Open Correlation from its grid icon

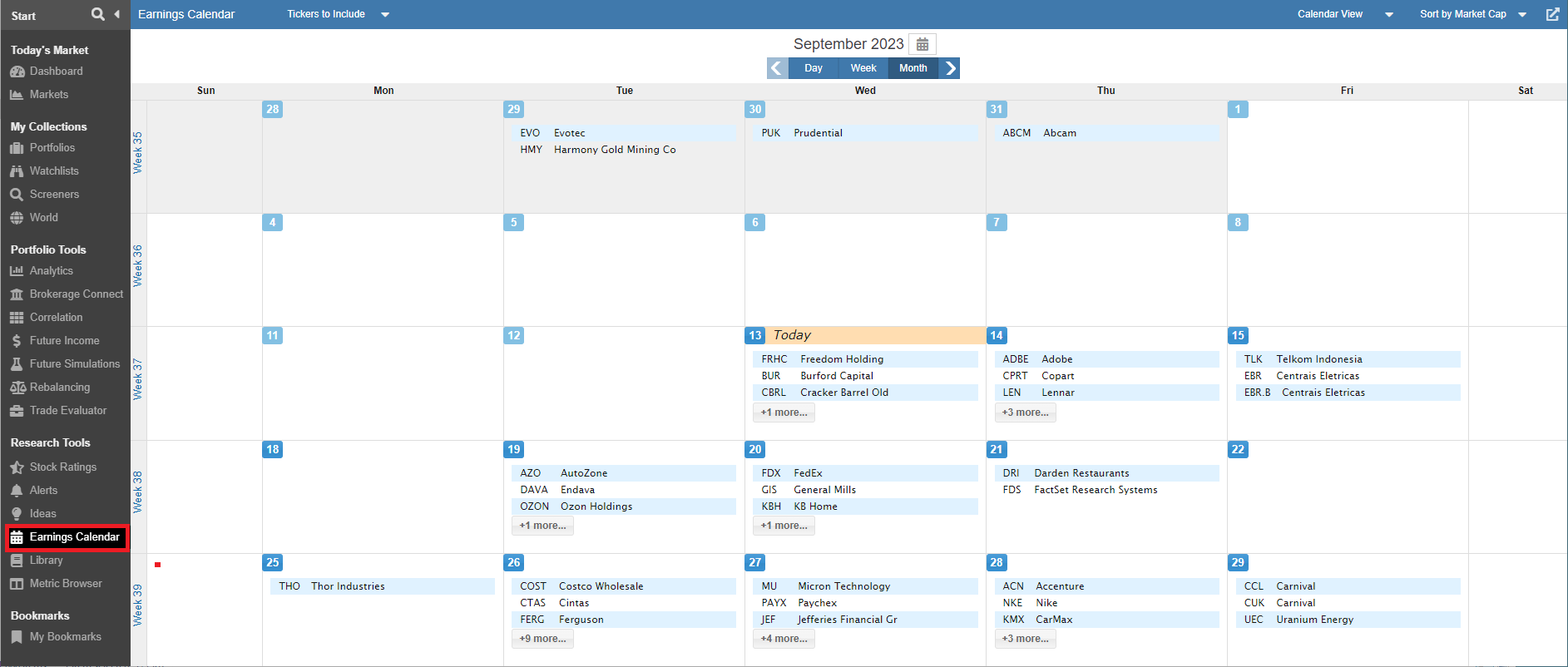pyautogui.click(x=17, y=318)
